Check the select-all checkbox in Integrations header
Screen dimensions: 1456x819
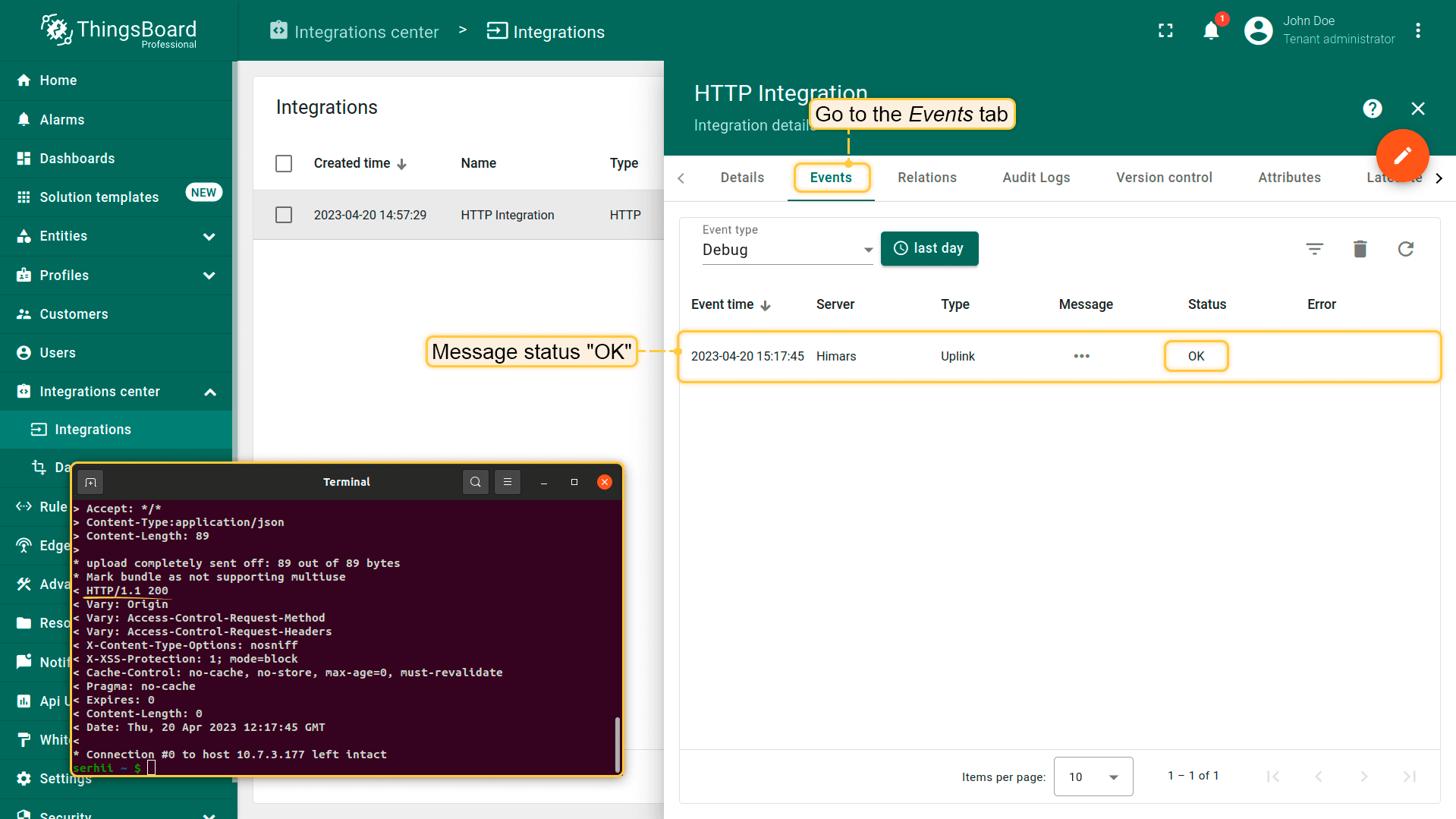284,163
